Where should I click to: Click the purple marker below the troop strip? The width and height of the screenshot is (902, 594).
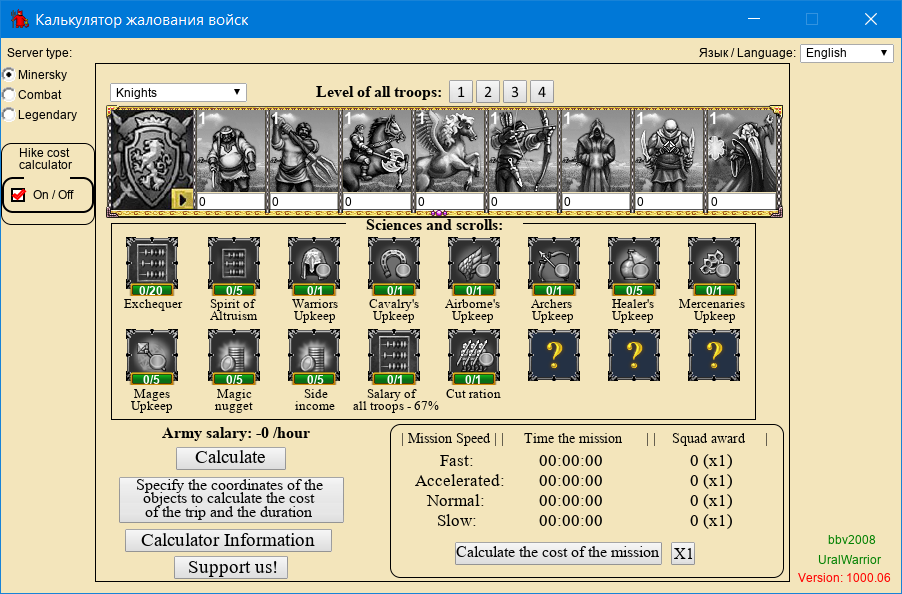[x=438, y=213]
